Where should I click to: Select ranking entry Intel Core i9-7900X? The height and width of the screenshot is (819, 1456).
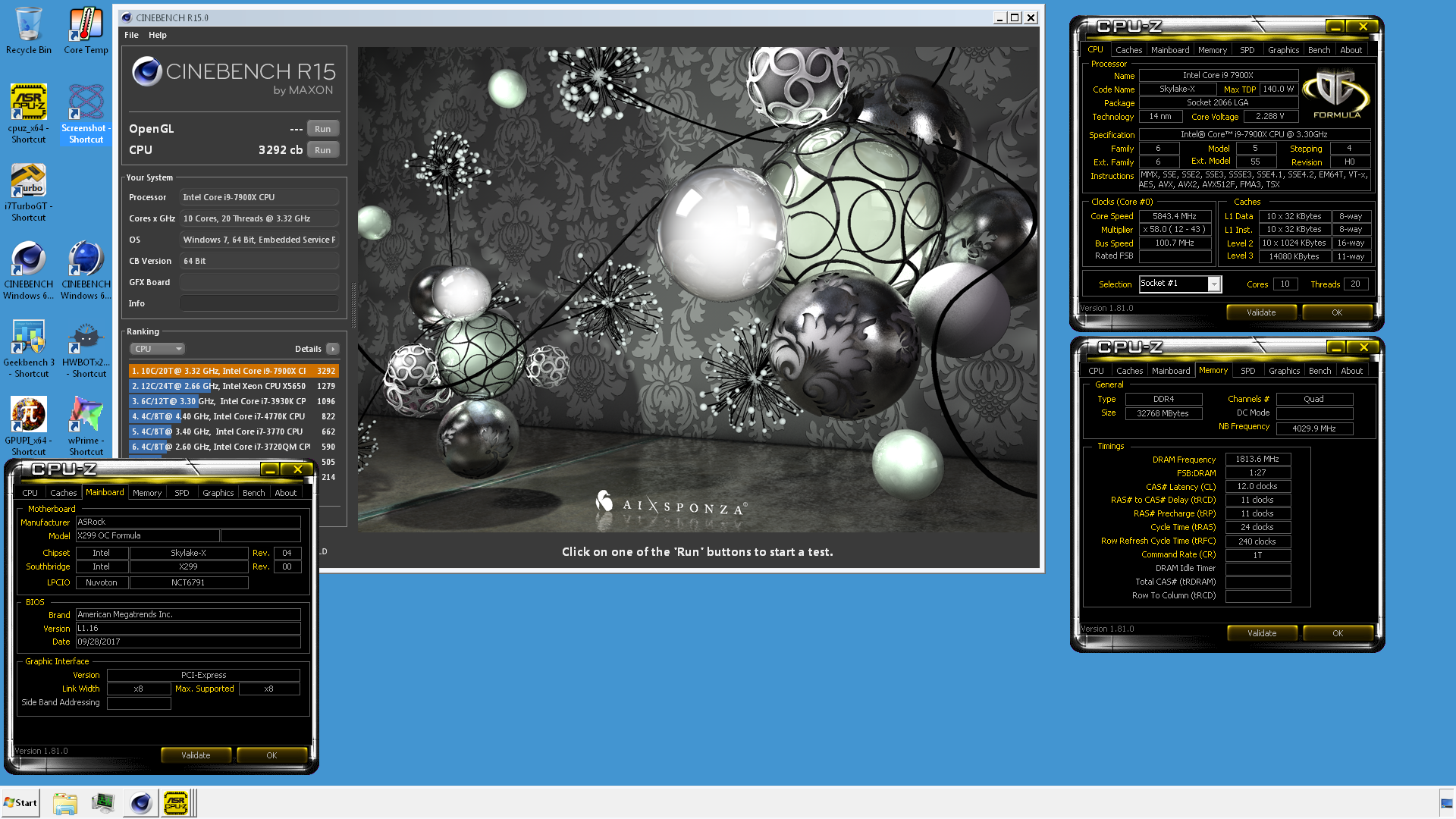(x=234, y=371)
